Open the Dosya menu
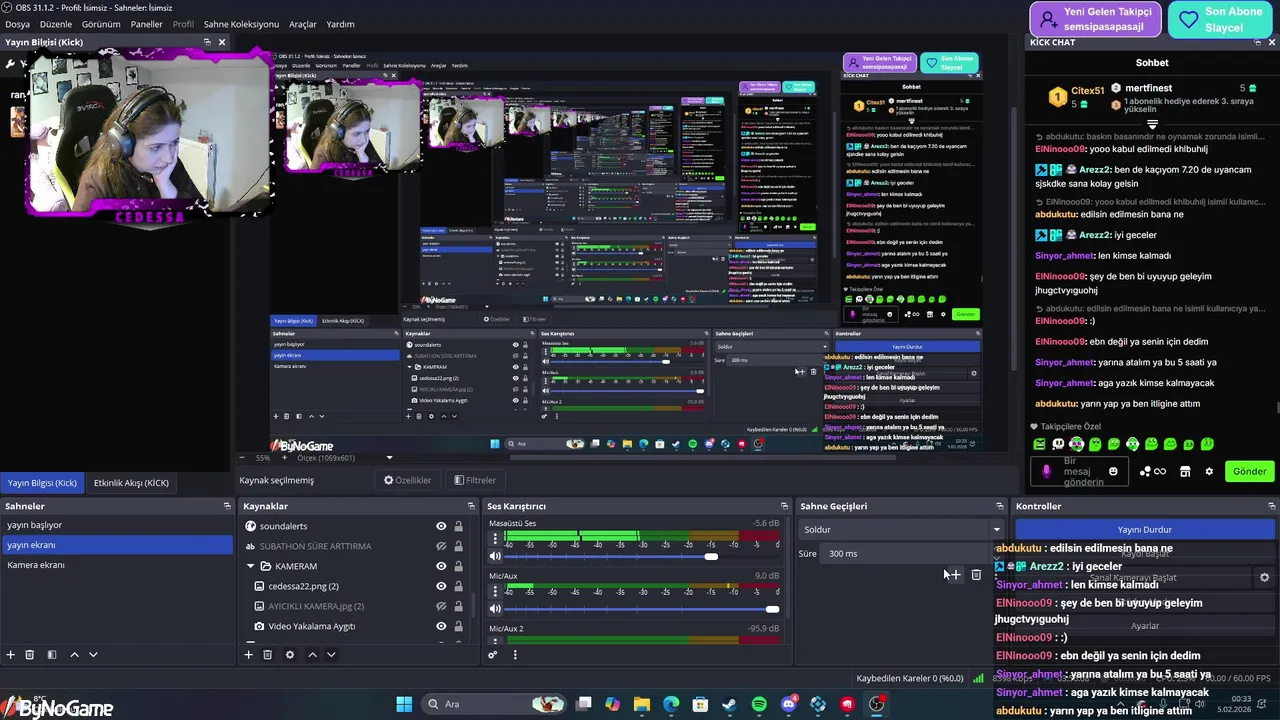The height and width of the screenshot is (720, 1280). (x=17, y=24)
